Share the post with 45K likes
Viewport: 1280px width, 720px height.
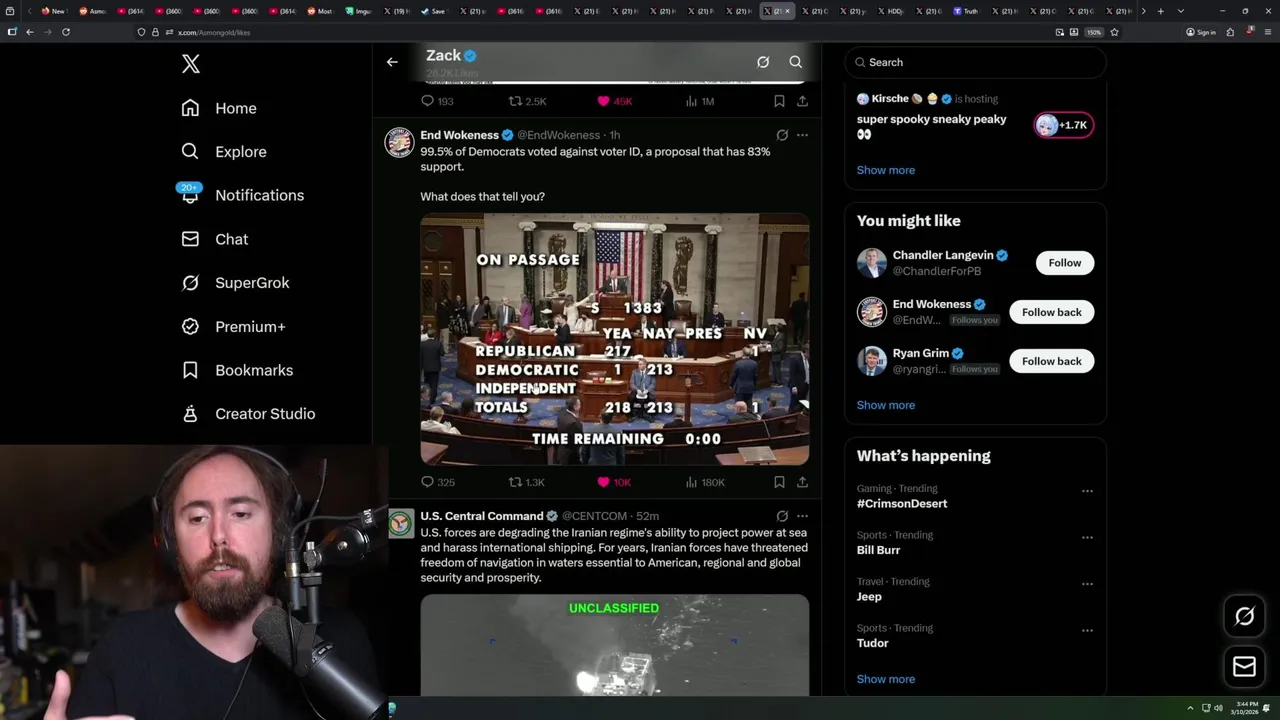tap(802, 101)
